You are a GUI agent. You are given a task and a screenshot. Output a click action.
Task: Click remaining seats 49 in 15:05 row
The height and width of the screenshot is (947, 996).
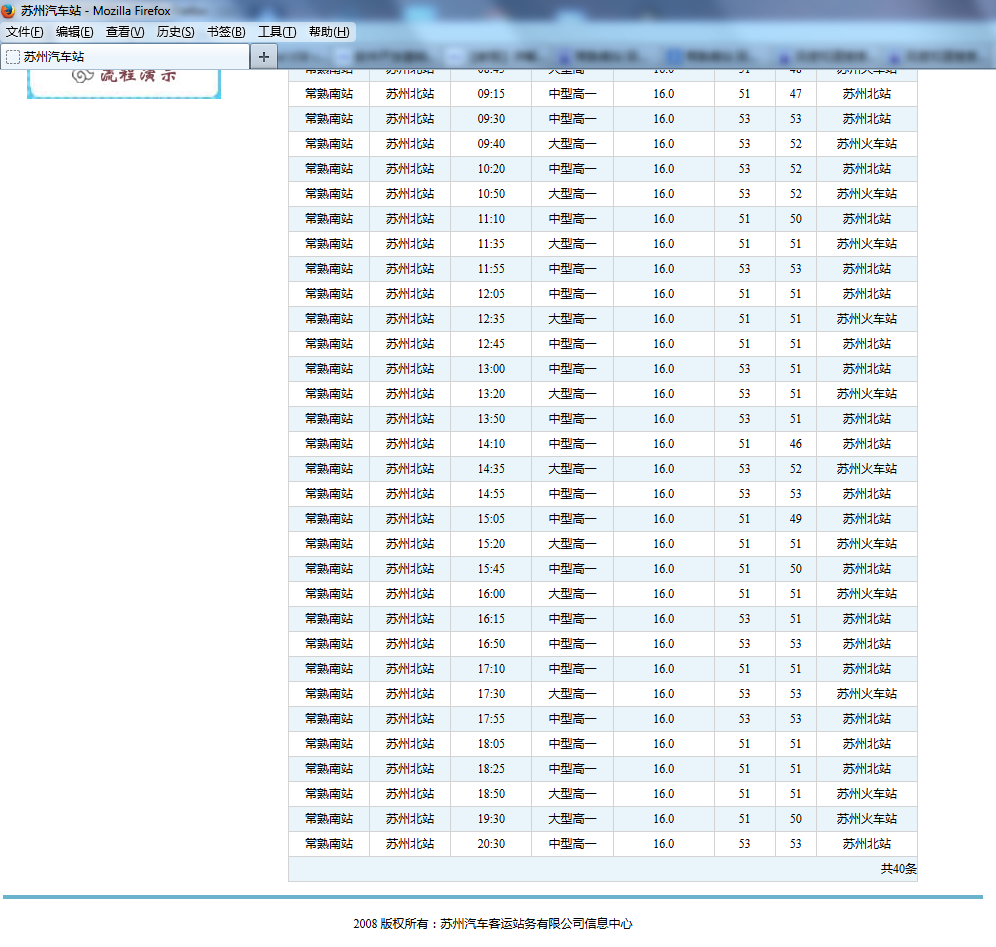pos(795,519)
